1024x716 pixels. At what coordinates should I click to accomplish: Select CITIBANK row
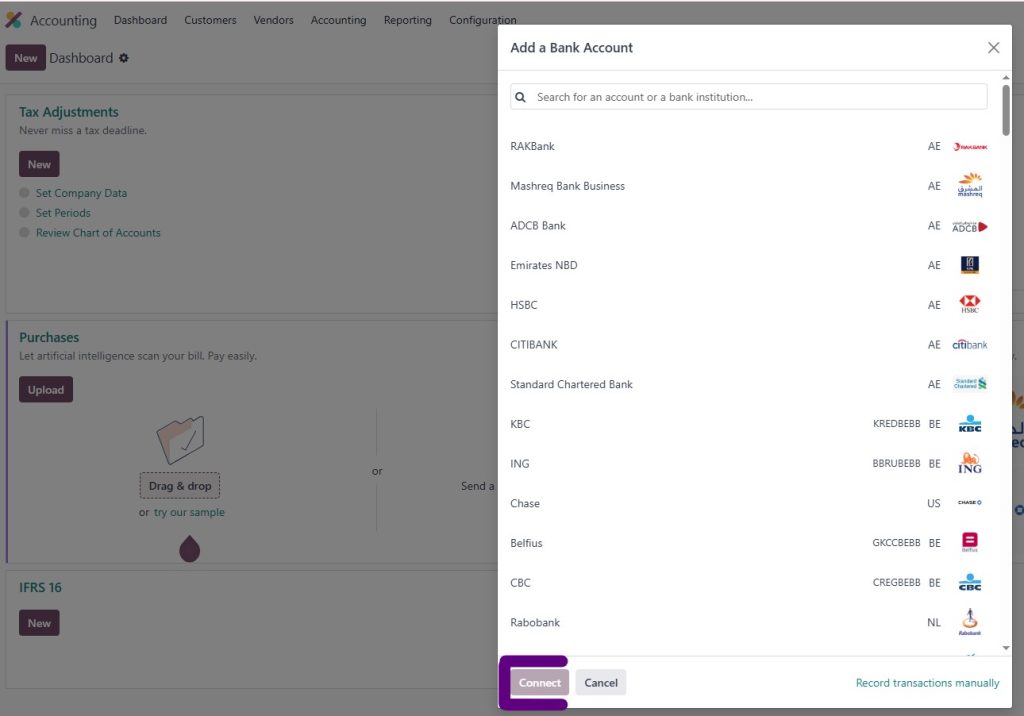tap(748, 344)
